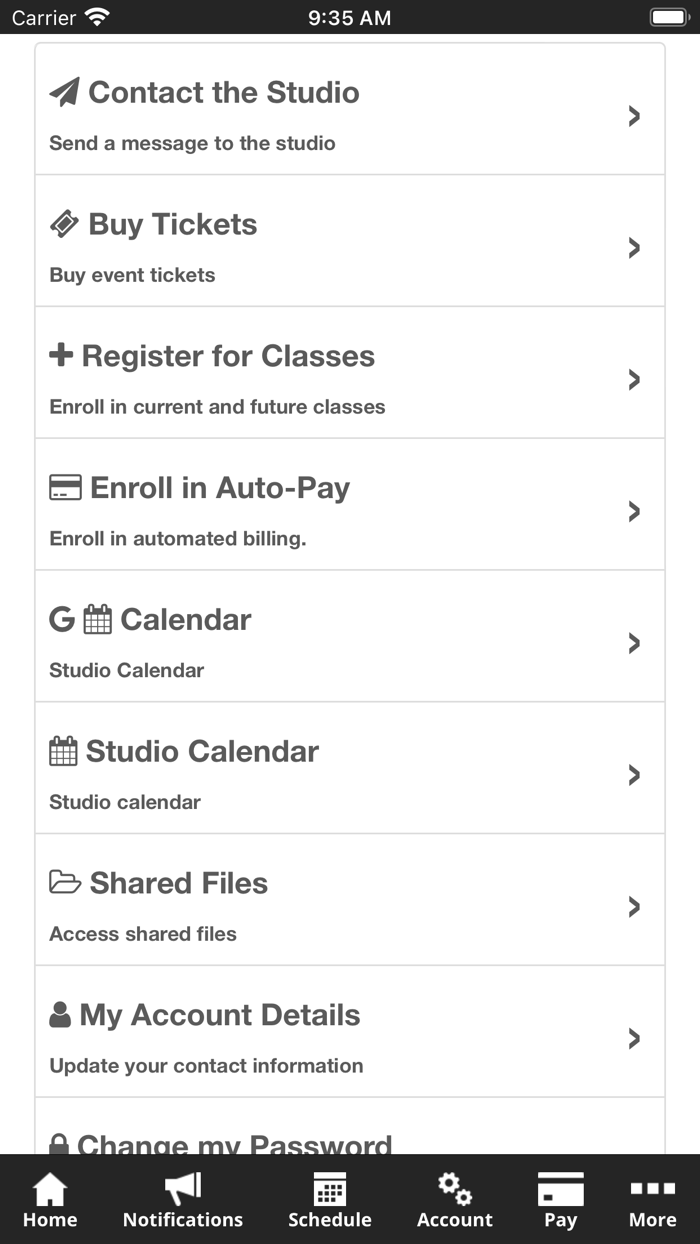Click the plus icon for Register for Classes
Viewport: 700px width, 1244px height.
point(61,355)
